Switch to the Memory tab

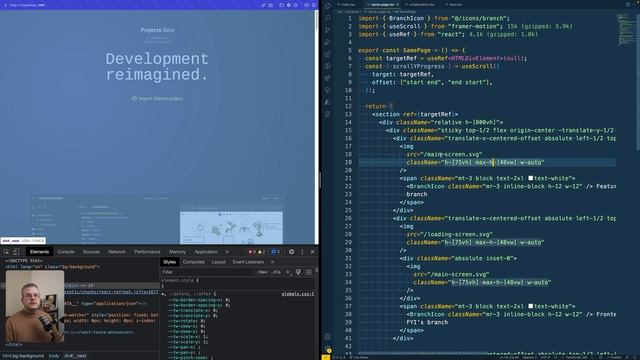(177, 252)
